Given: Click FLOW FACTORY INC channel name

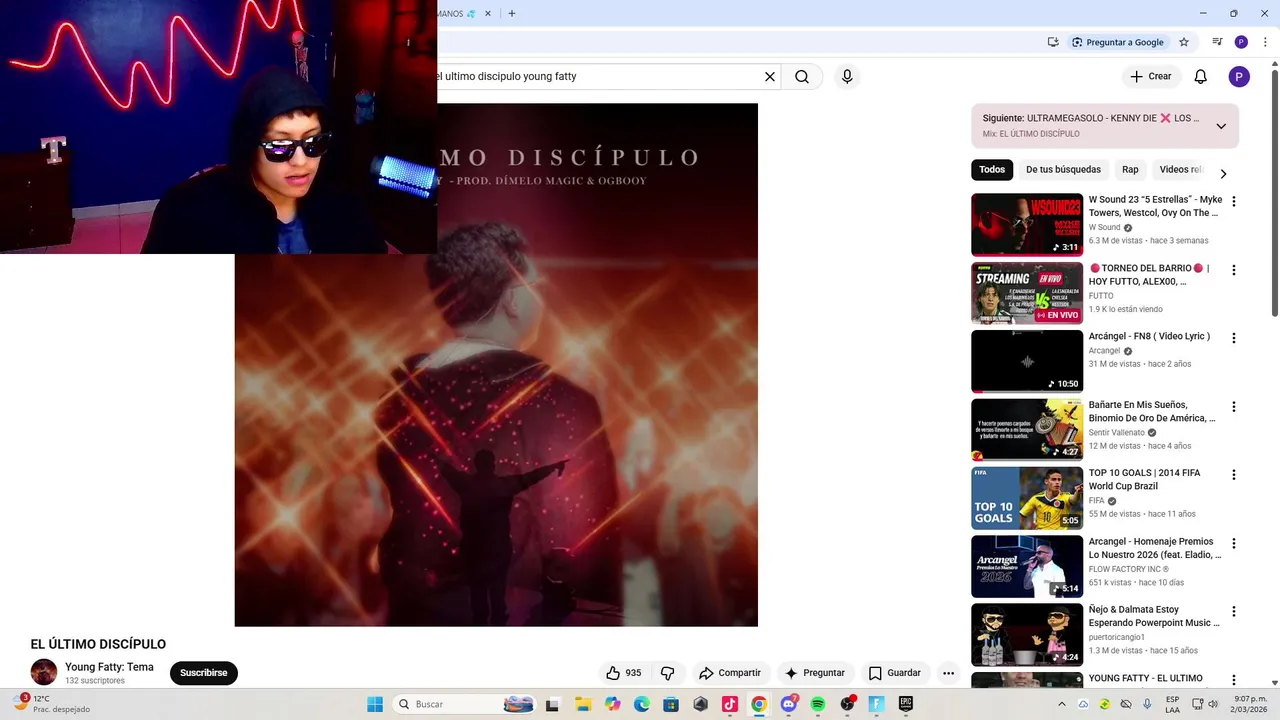Looking at the screenshot, I should click(1129, 569).
